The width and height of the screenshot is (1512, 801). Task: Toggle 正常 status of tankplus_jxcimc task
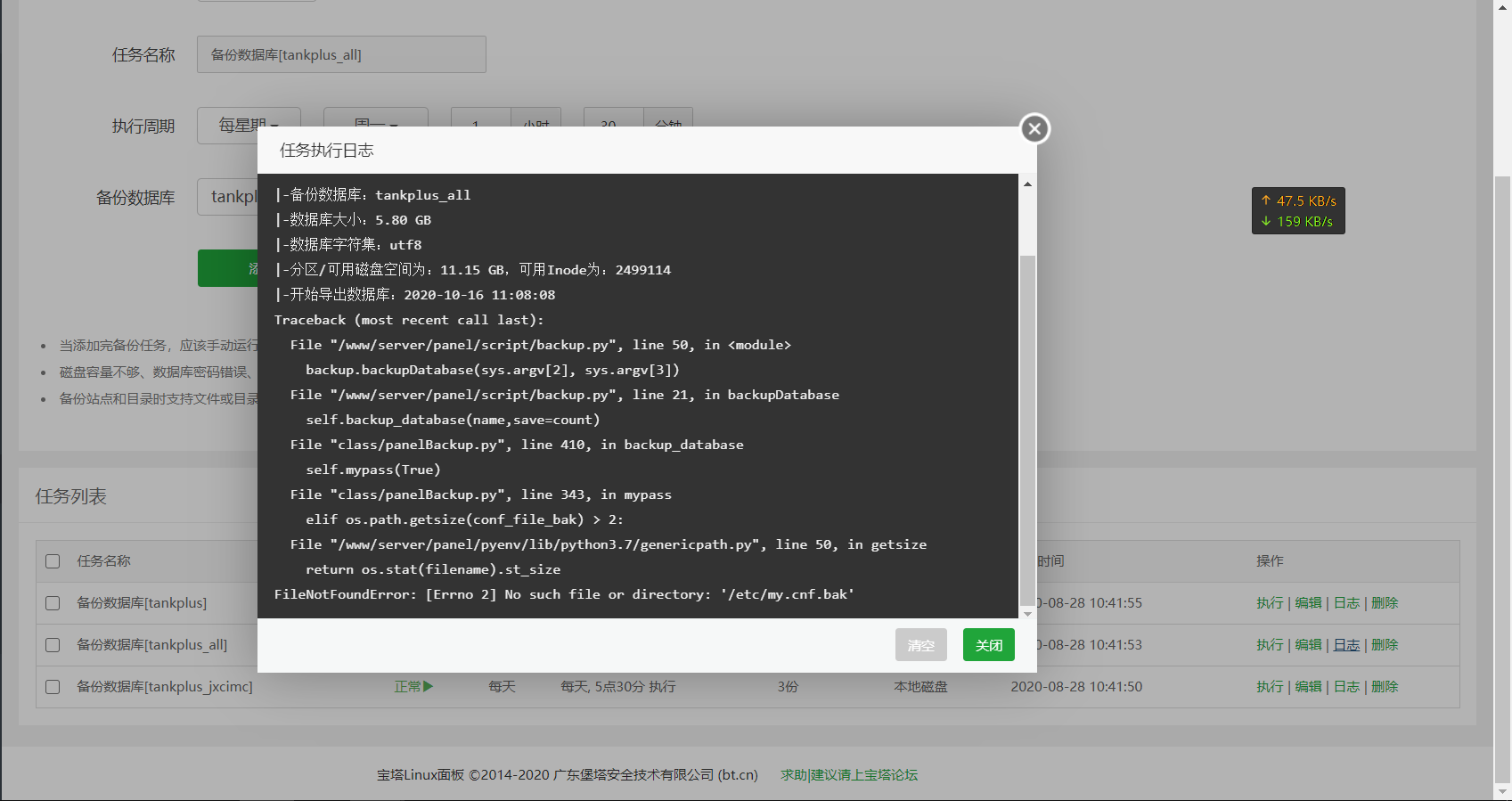click(413, 687)
